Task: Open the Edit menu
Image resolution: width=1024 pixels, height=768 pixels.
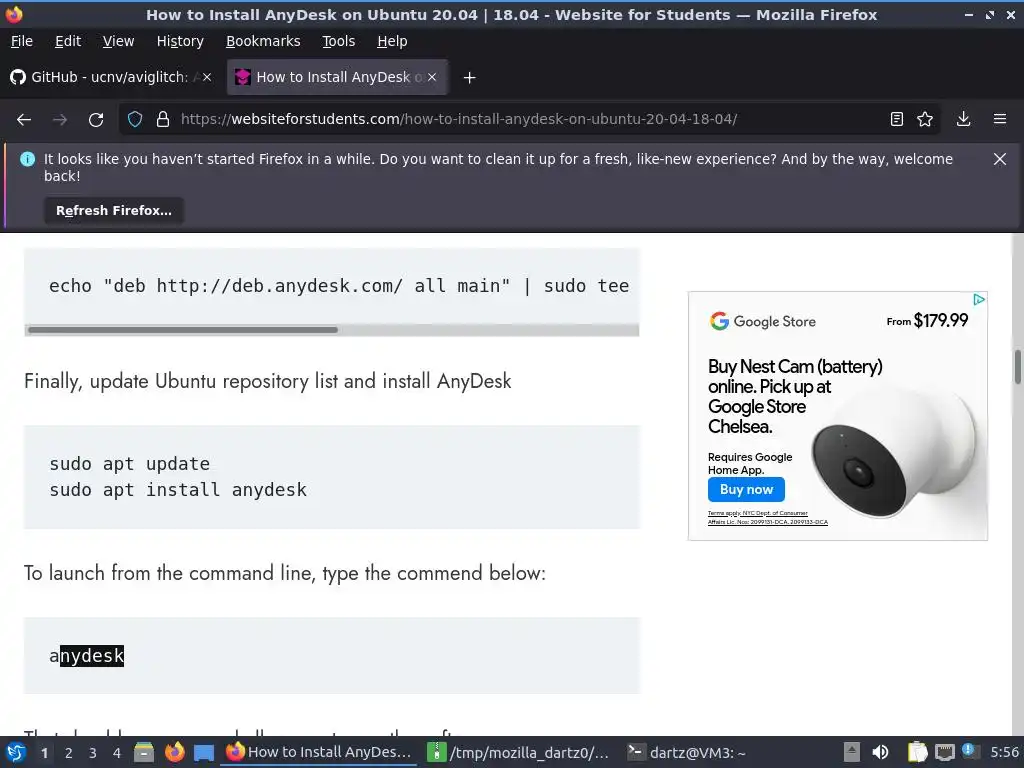Action: click(x=68, y=41)
